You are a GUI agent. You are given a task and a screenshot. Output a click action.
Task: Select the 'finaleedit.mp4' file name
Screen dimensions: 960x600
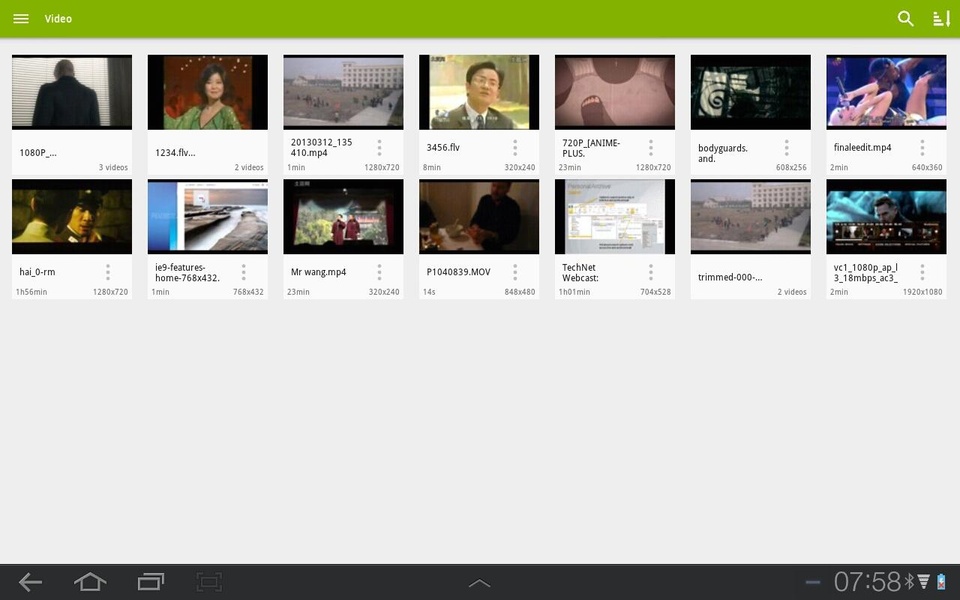[x=863, y=148]
